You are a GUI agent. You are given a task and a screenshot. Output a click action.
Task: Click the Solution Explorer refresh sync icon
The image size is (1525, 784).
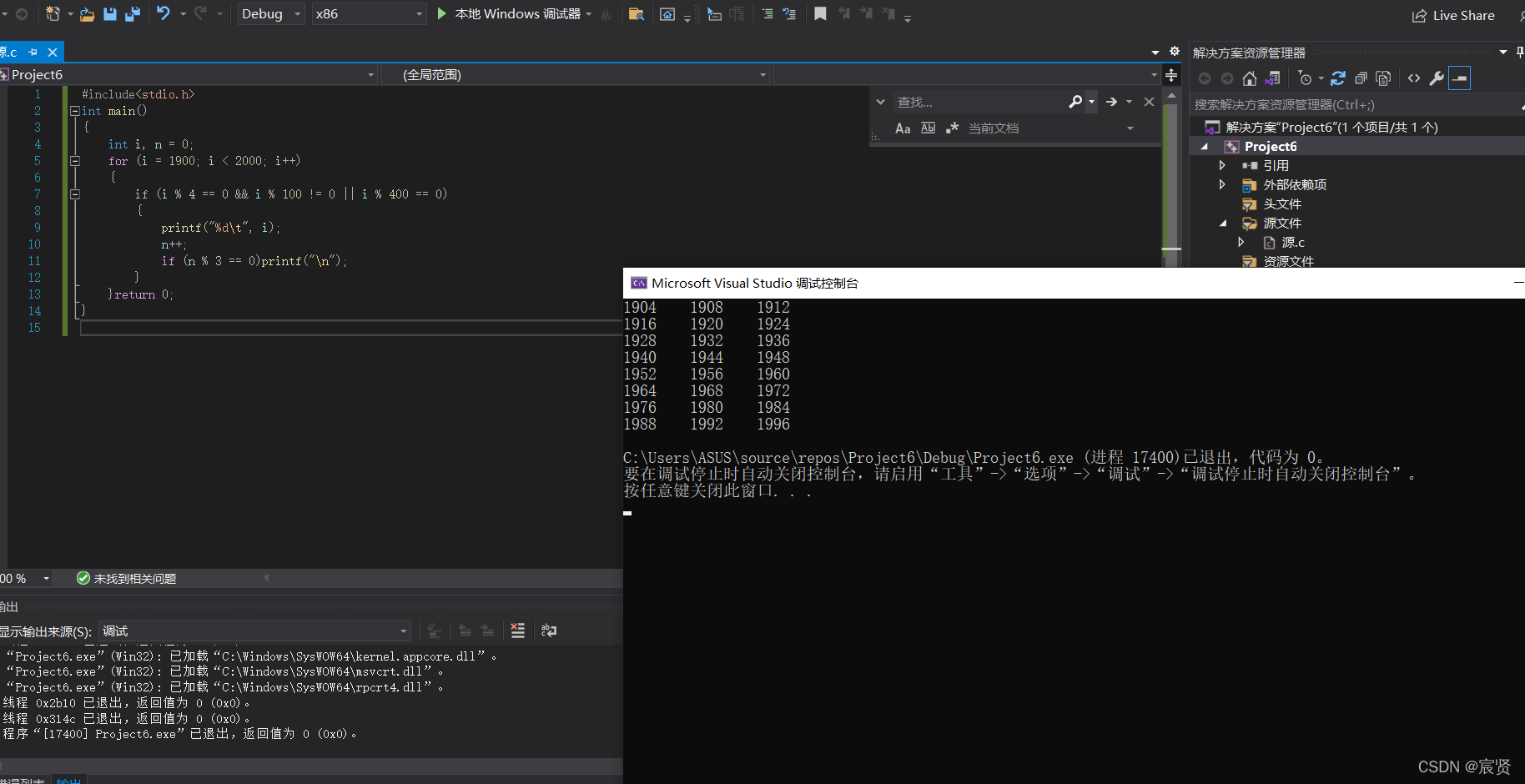pyautogui.click(x=1338, y=78)
